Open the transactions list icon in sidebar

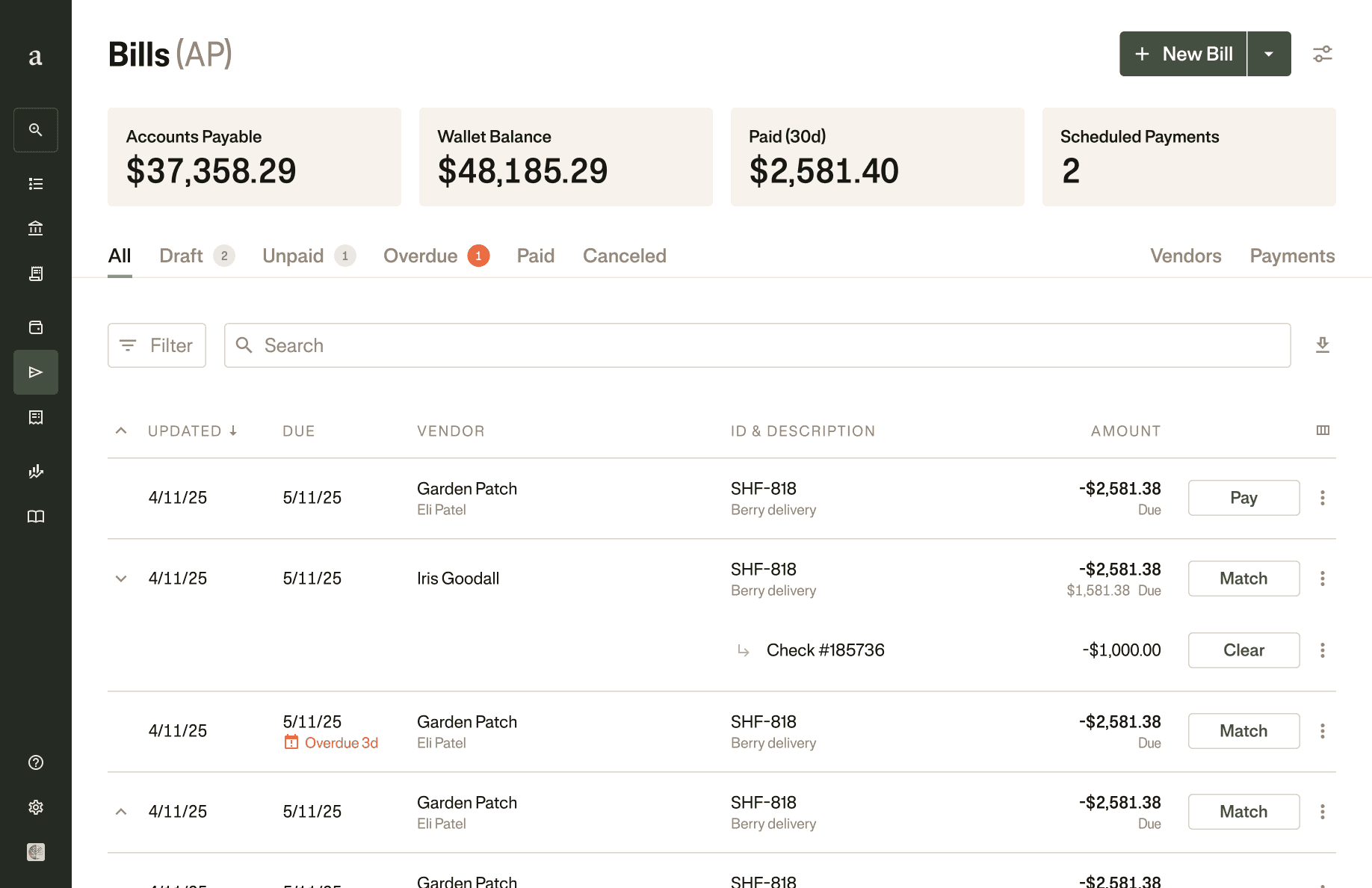[x=36, y=183]
